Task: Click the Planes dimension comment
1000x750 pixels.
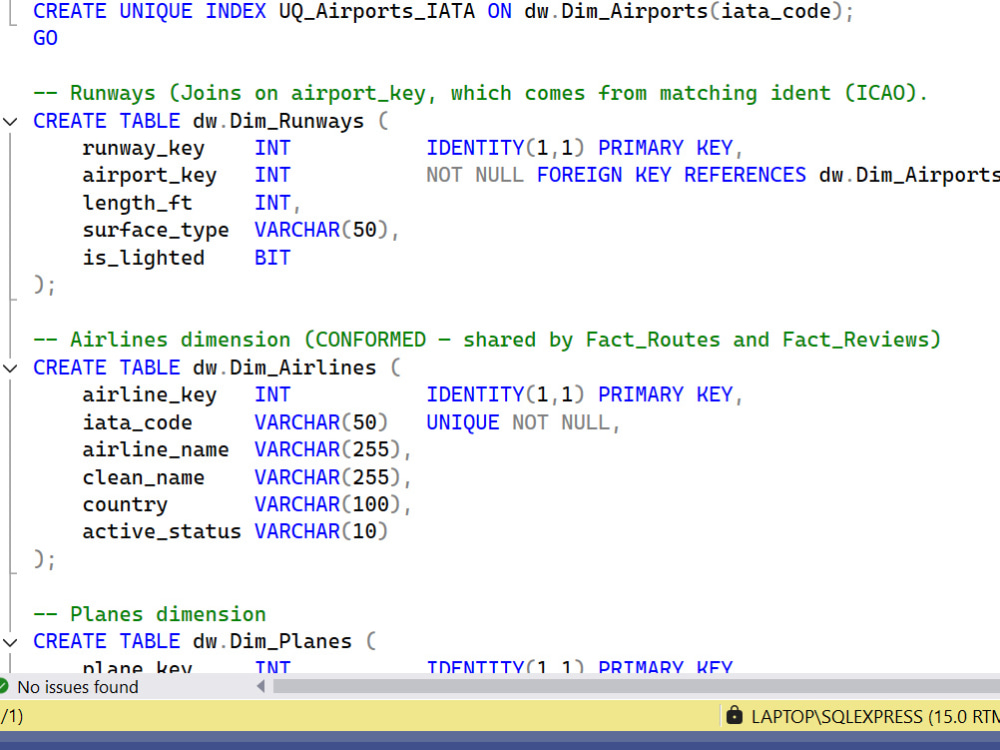Action: (150, 614)
